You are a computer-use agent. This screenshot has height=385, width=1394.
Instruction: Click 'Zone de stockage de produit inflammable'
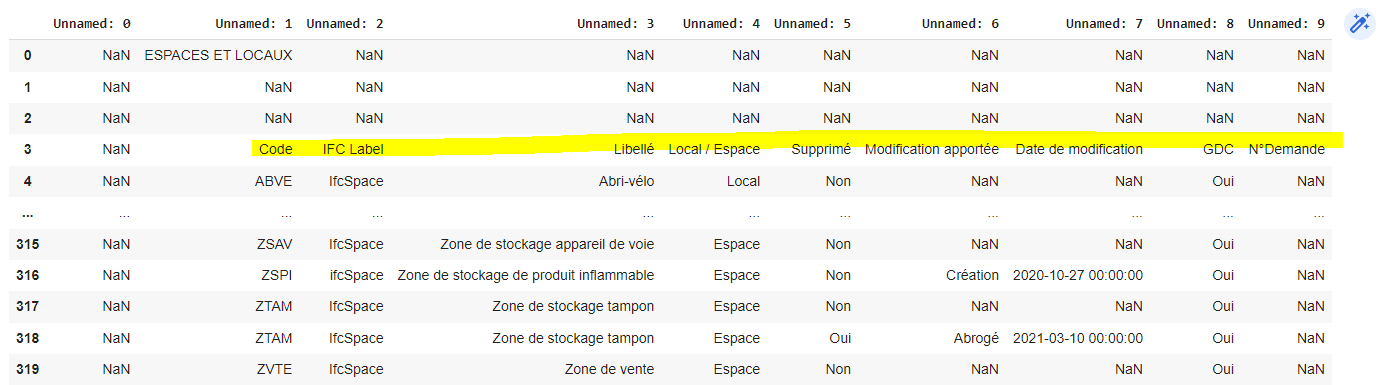[x=526, y=275]
